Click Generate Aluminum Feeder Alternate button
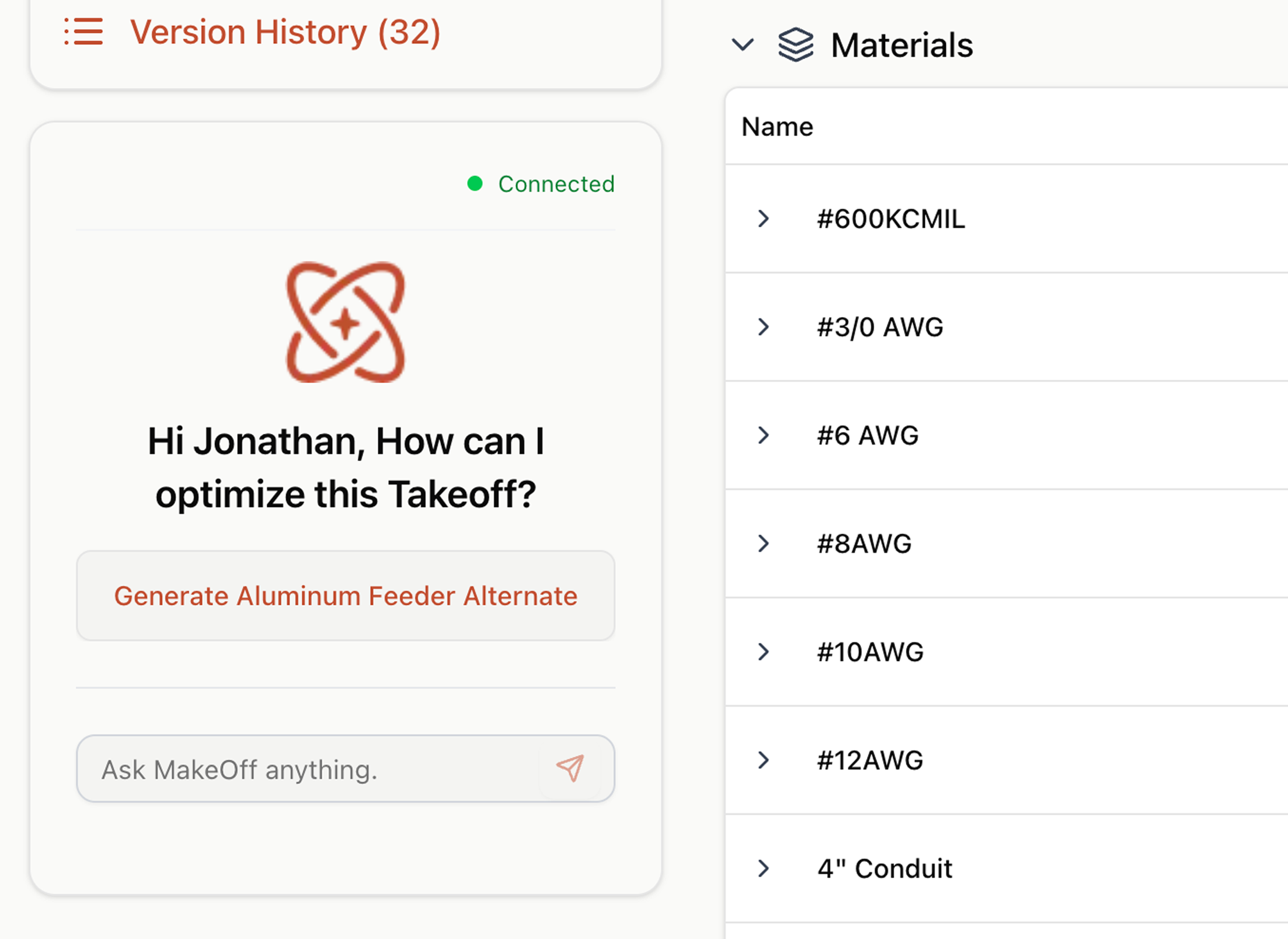1288x939 pixels. tap(346, 596)
